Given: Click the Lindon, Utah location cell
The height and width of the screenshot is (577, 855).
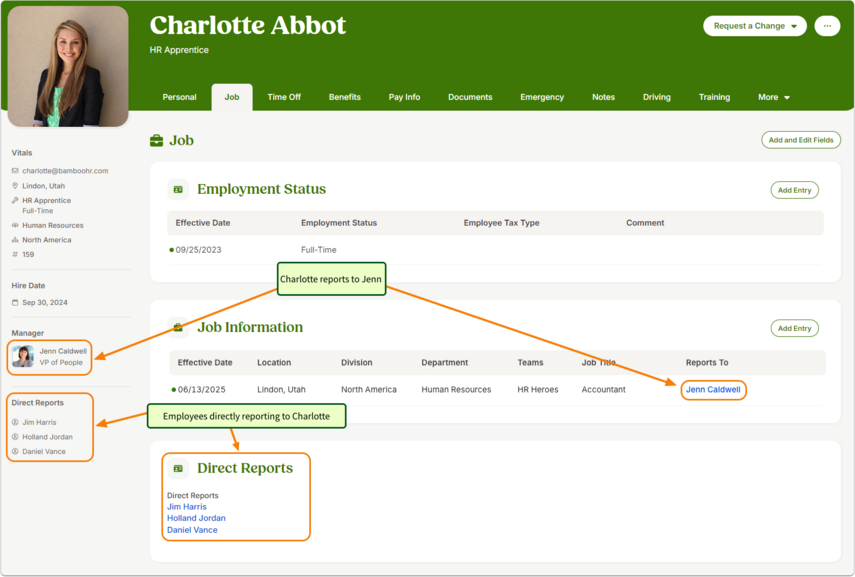Looking at the screenshot, I should (x=281, y=389).
